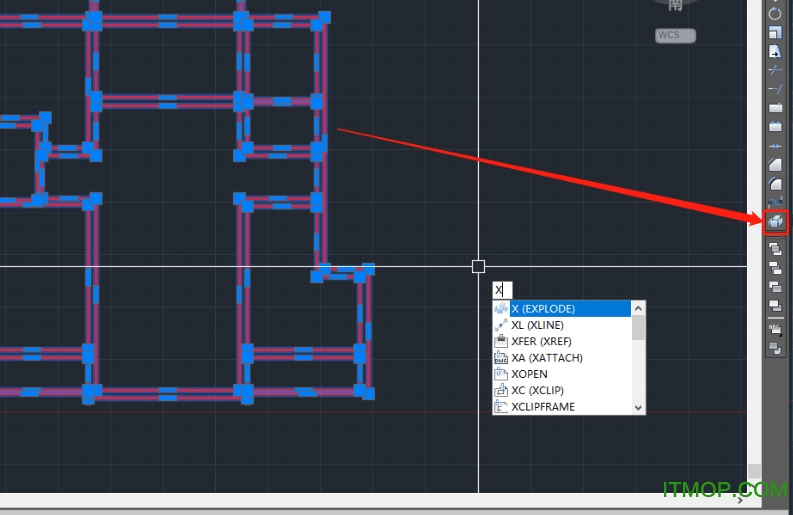Select the Blend Curves tool
The image size is (793, 515).
click(775, 202)
